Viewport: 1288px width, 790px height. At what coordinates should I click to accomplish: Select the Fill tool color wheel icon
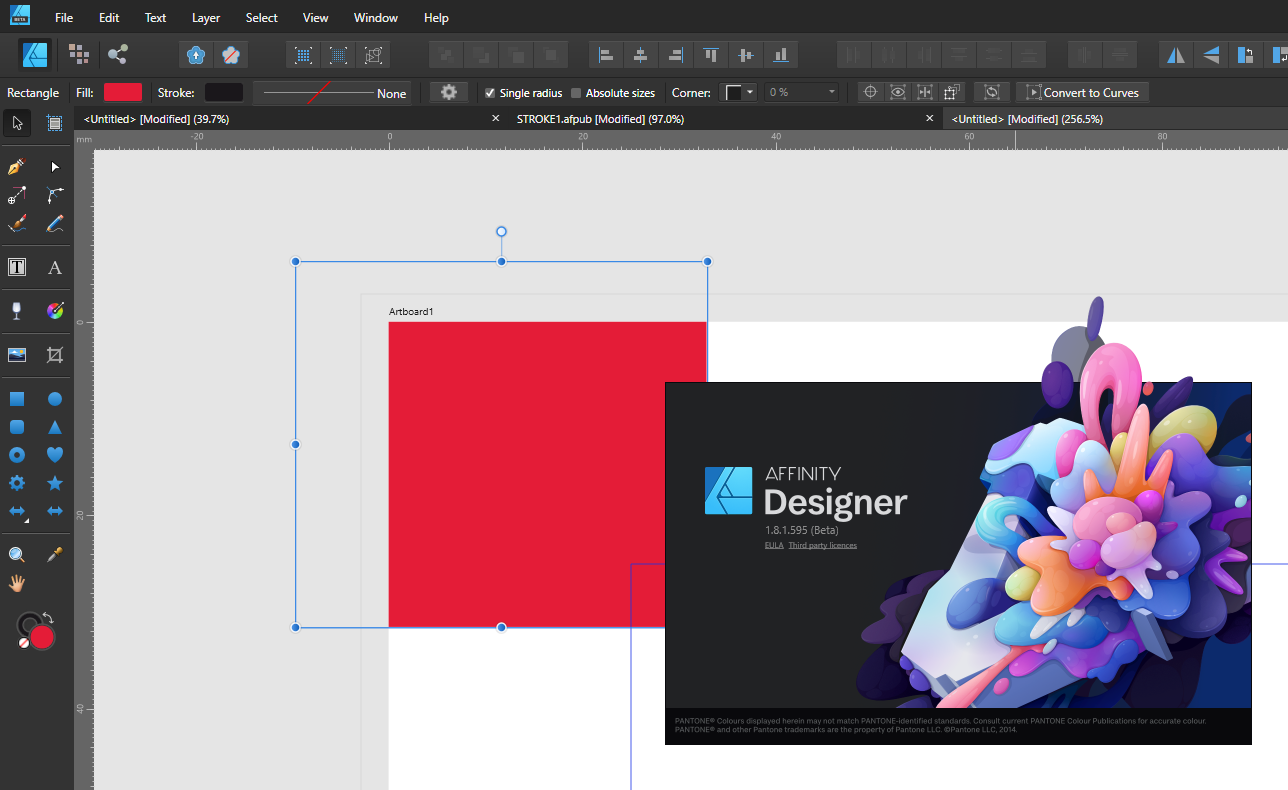pyautogui.click(x=55, y=311)
